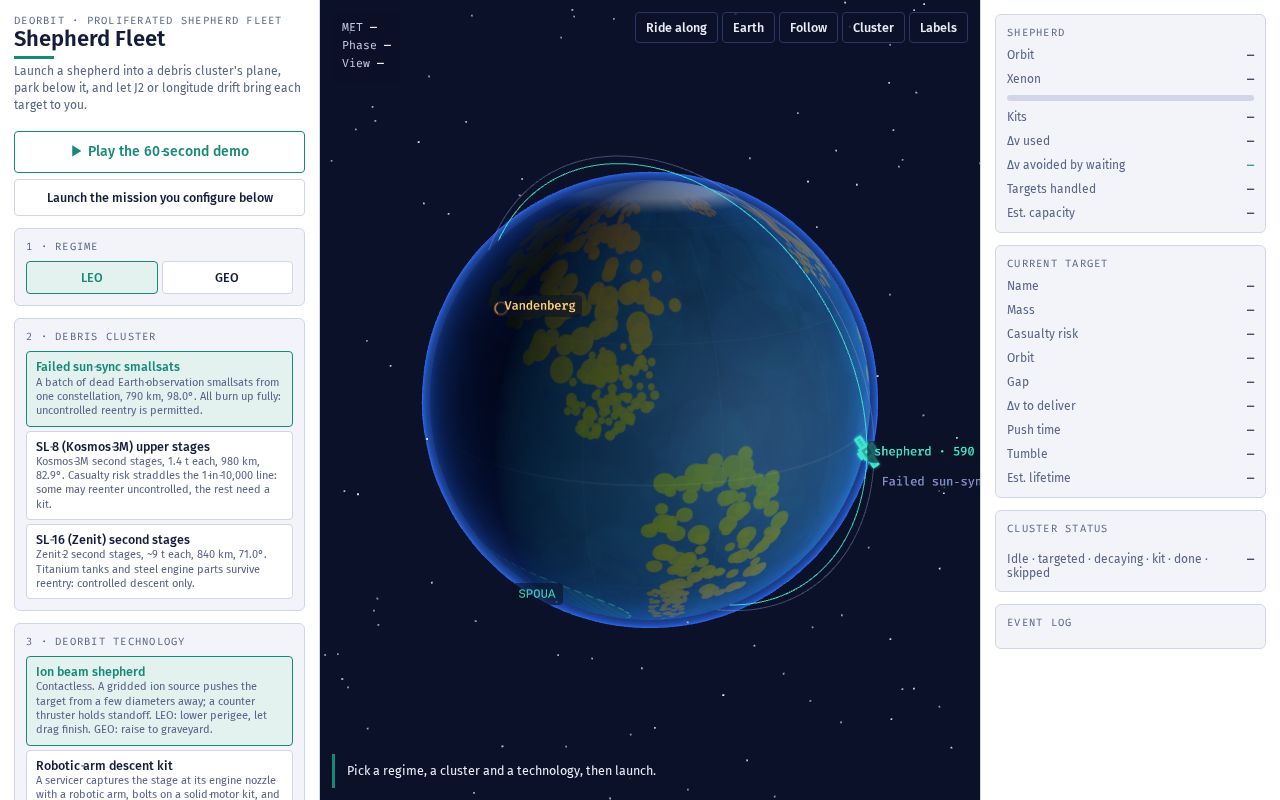Viewport: 1280px width, 800px height.
Task: Click the 'Δv to deliver' target row
Action: 1130,406
